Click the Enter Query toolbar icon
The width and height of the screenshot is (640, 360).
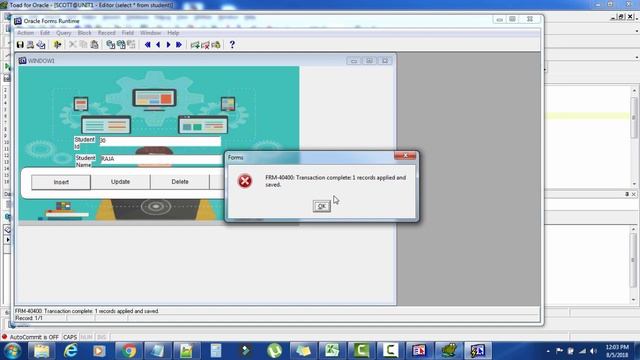point(110,44)
